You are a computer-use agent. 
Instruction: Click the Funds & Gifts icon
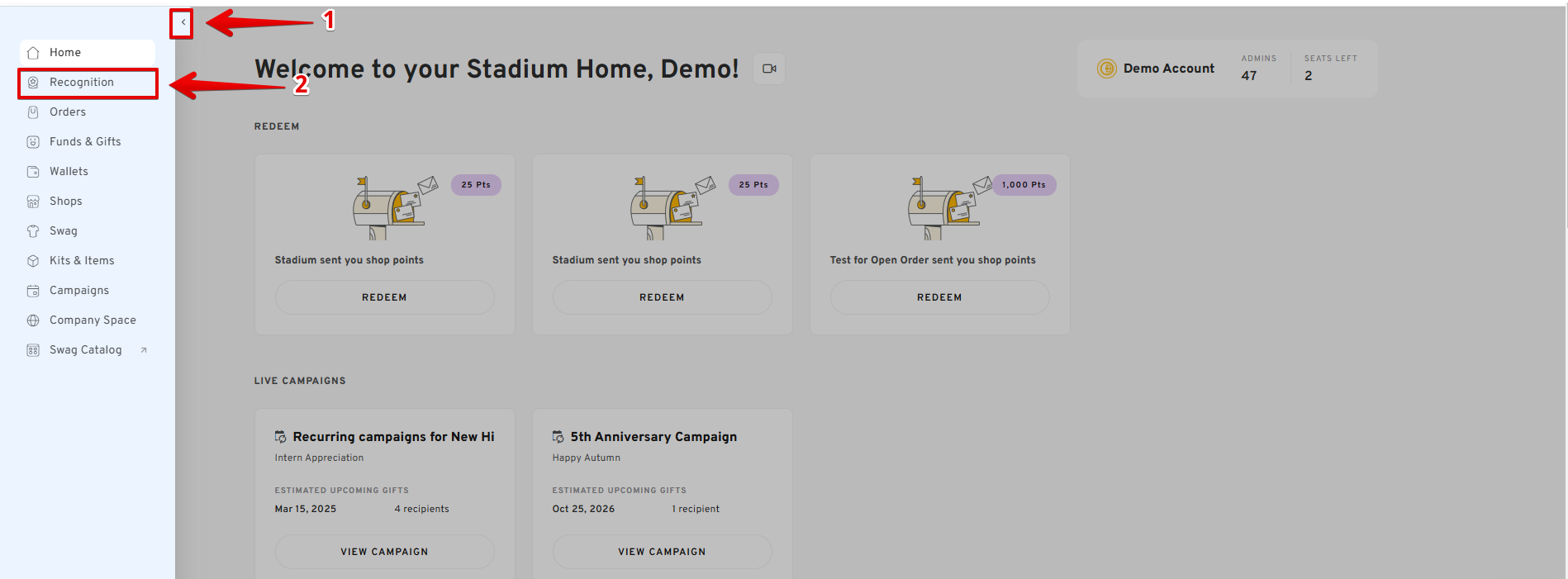pos(33,142)
